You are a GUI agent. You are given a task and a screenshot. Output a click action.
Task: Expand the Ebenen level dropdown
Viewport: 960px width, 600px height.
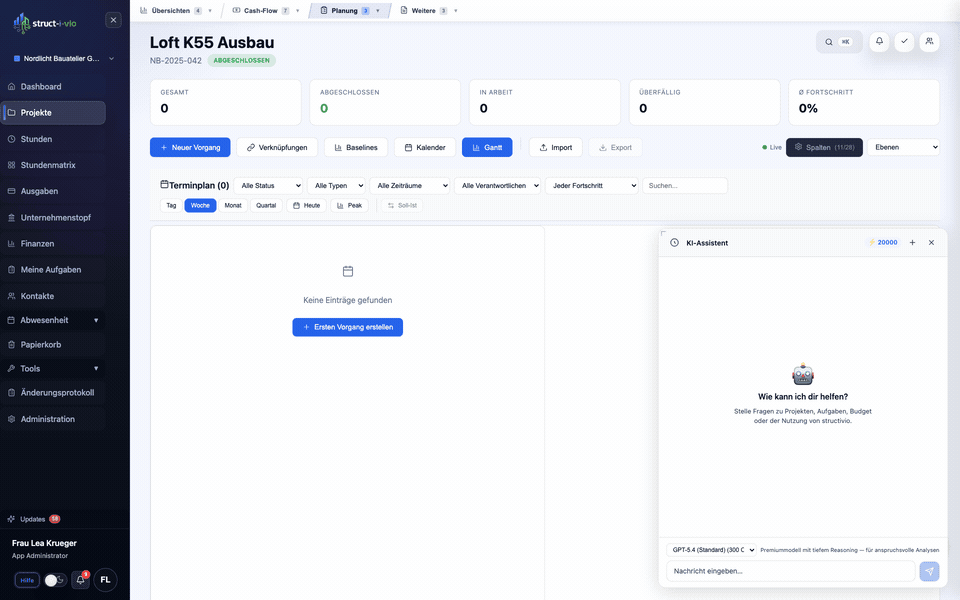(x=904, y=147)
